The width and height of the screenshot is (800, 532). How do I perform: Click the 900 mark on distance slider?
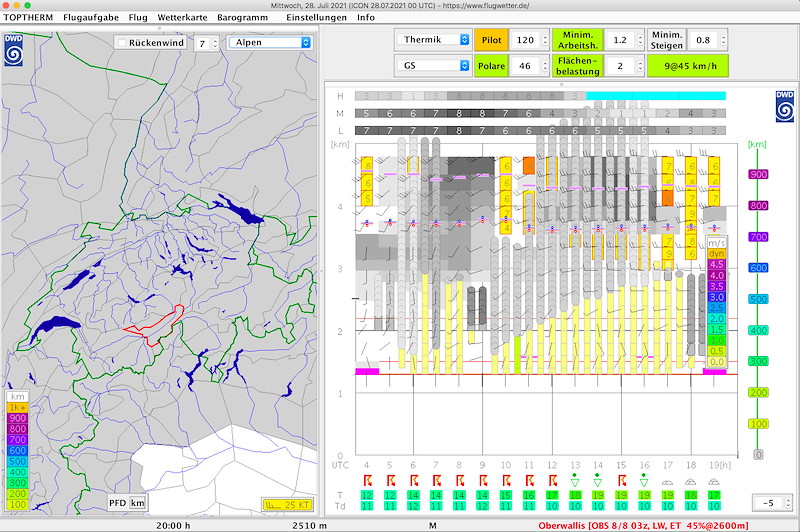(x=758, y=174)
